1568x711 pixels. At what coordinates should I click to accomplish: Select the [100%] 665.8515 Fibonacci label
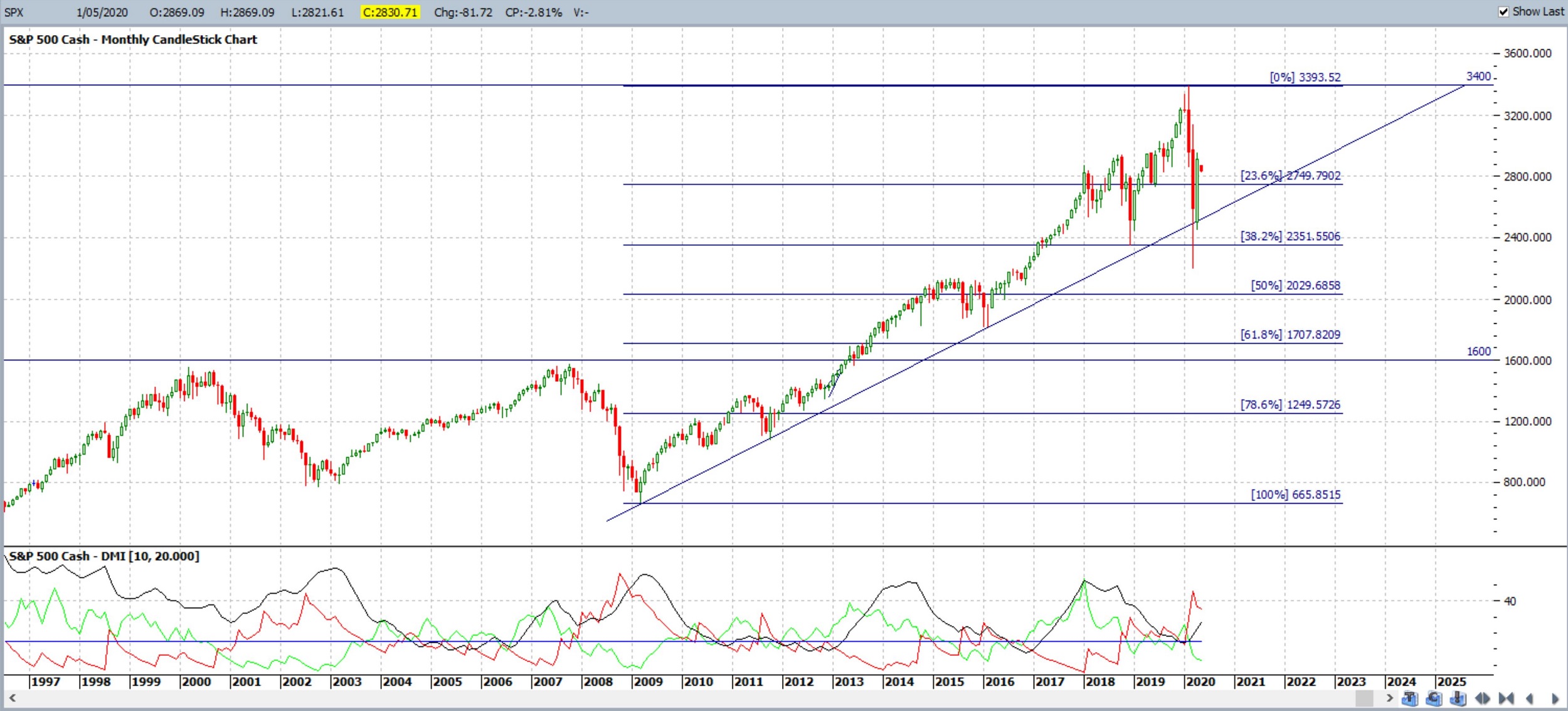click(x=1296, y=495)
